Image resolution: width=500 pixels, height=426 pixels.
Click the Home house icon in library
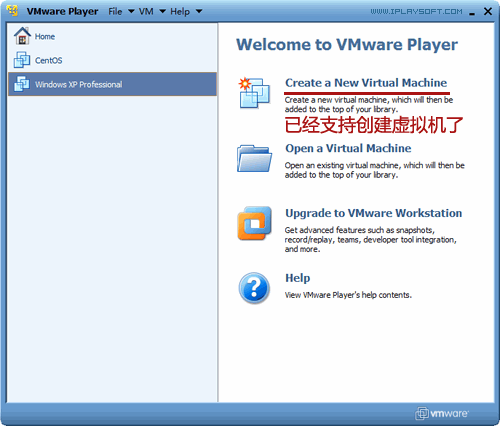tap(22, 36)
